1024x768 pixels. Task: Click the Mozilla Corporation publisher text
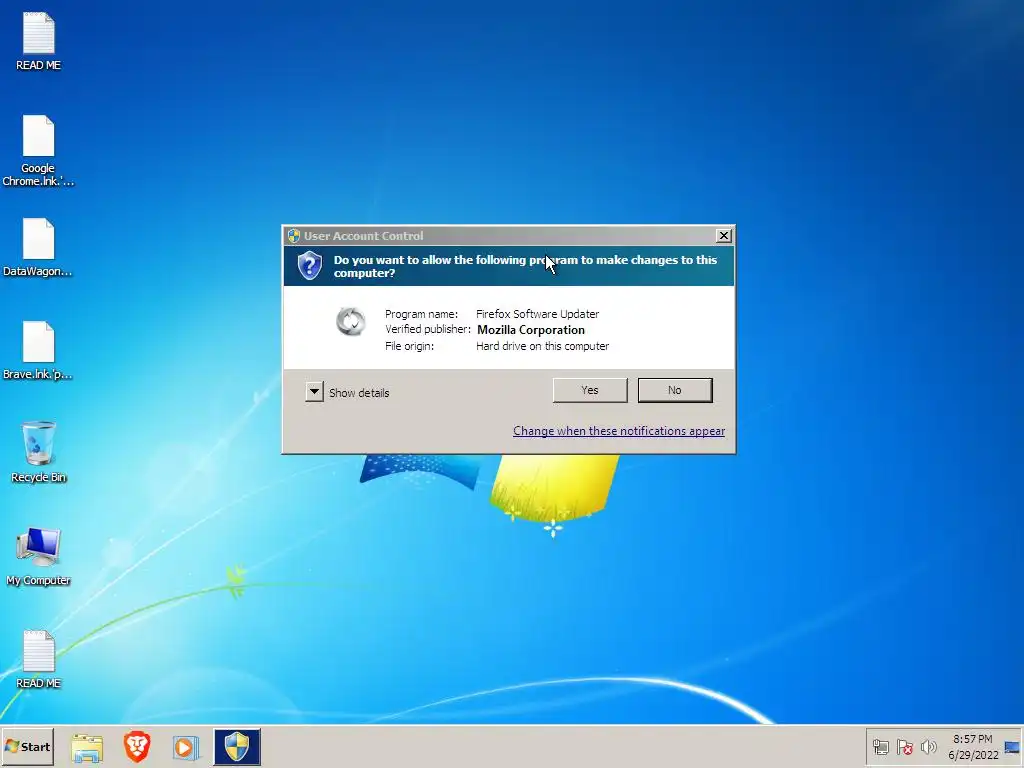point(531,330)
